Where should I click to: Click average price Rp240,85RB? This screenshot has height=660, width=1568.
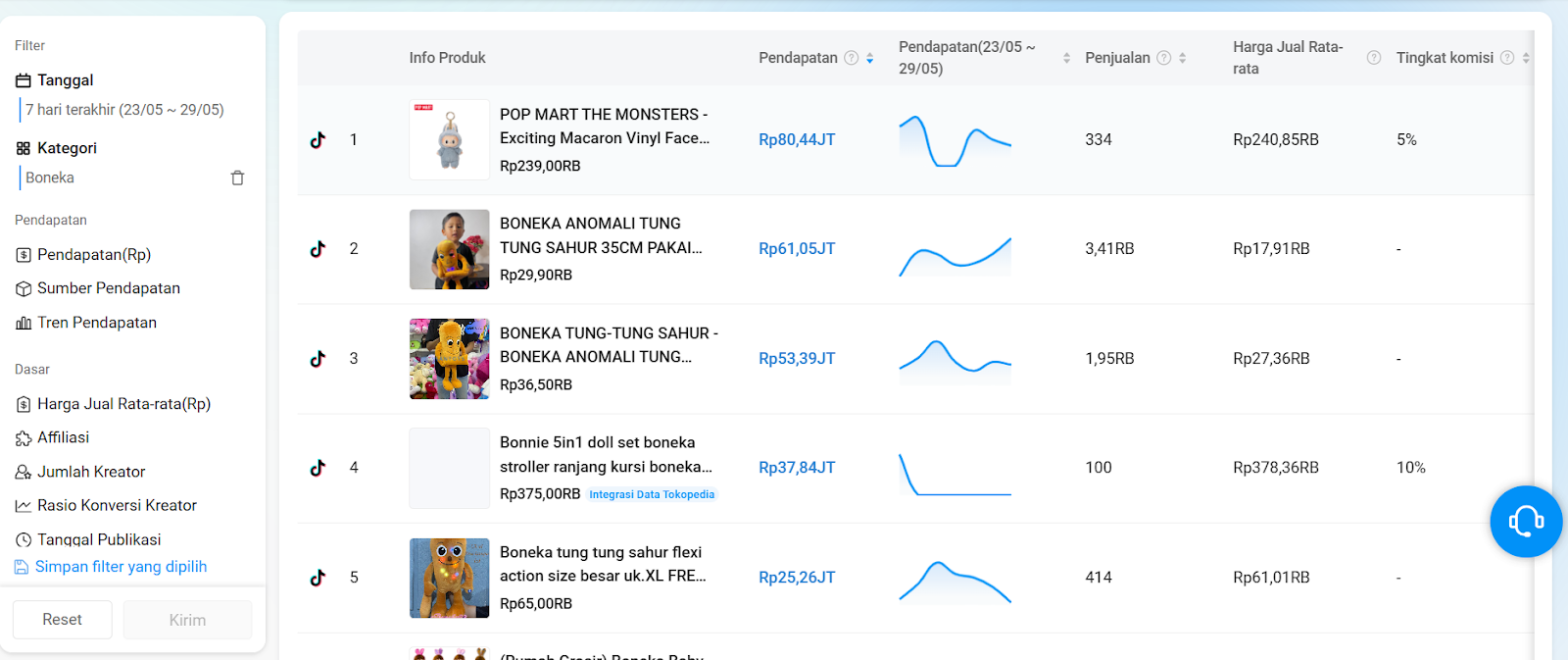coord(1276,140)
